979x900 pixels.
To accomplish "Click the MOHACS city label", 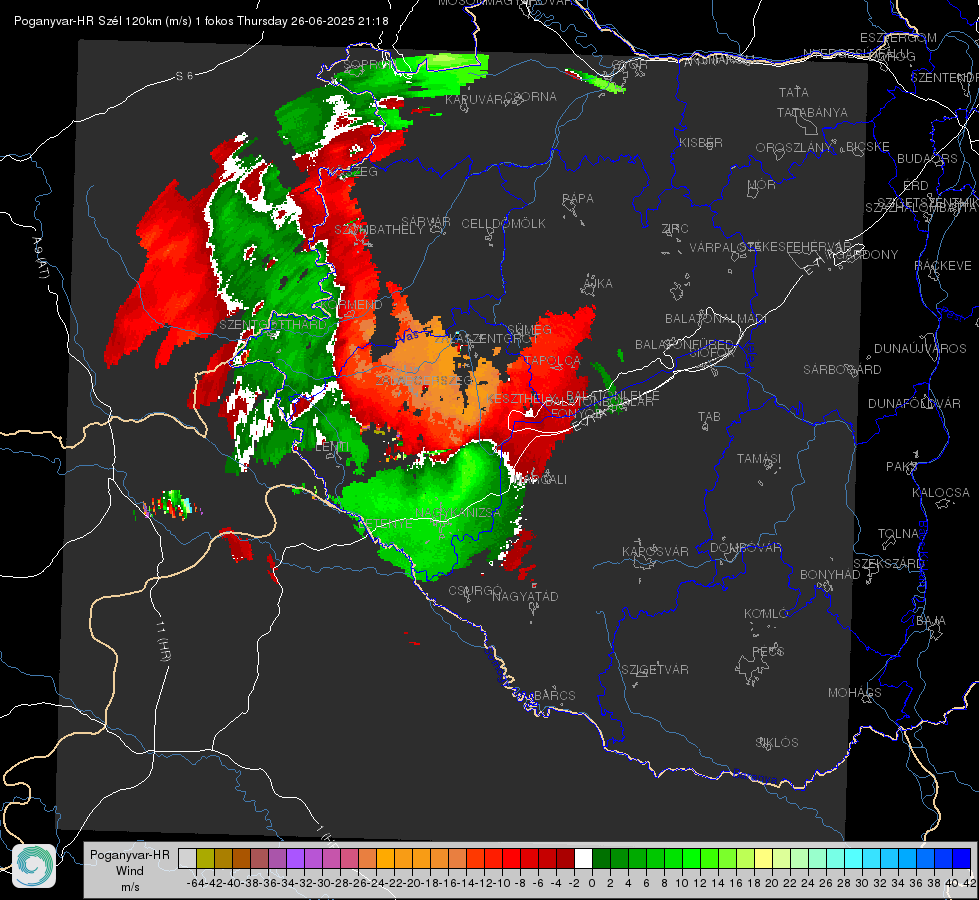I will pos(854,692).
